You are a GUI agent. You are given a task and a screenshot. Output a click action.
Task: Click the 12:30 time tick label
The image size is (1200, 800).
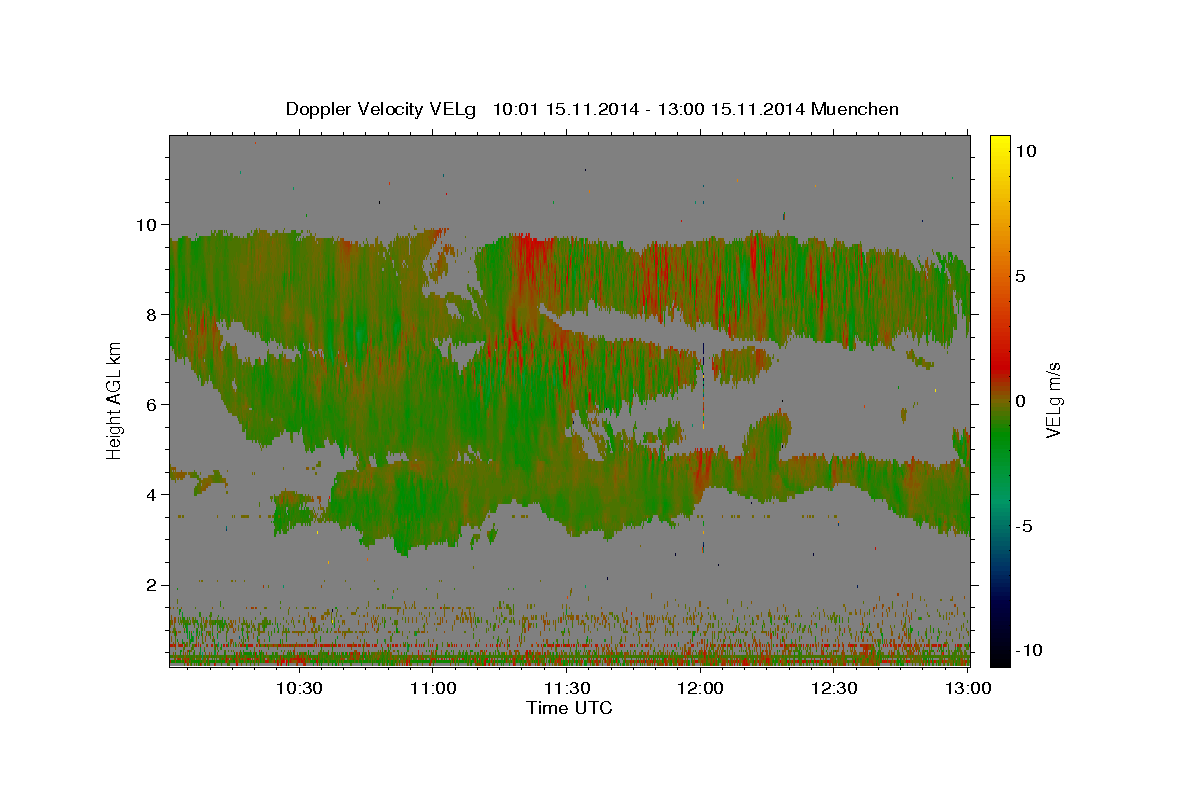835,688
